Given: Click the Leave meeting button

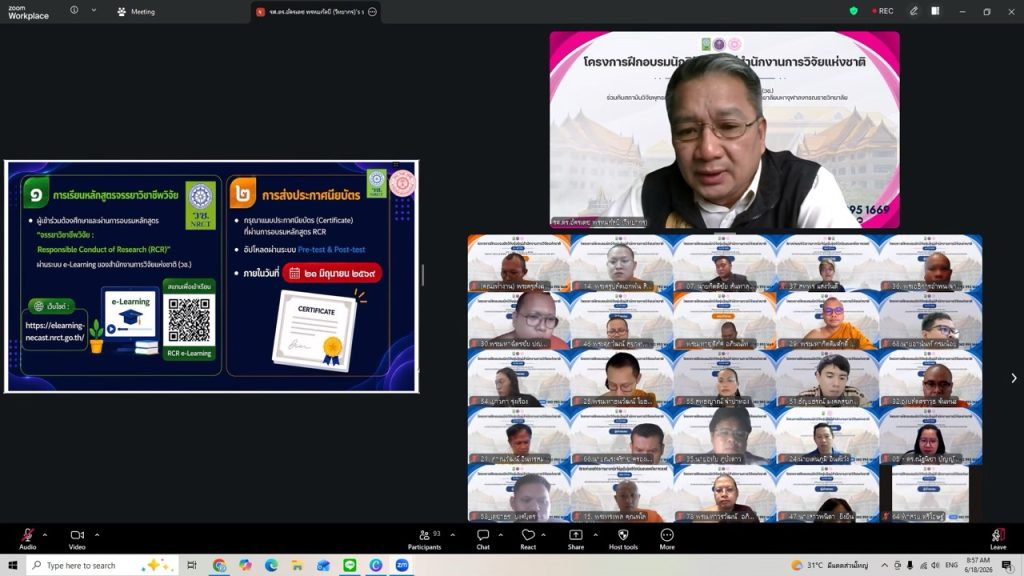Looking at the screenshot, I should point(998,539).
